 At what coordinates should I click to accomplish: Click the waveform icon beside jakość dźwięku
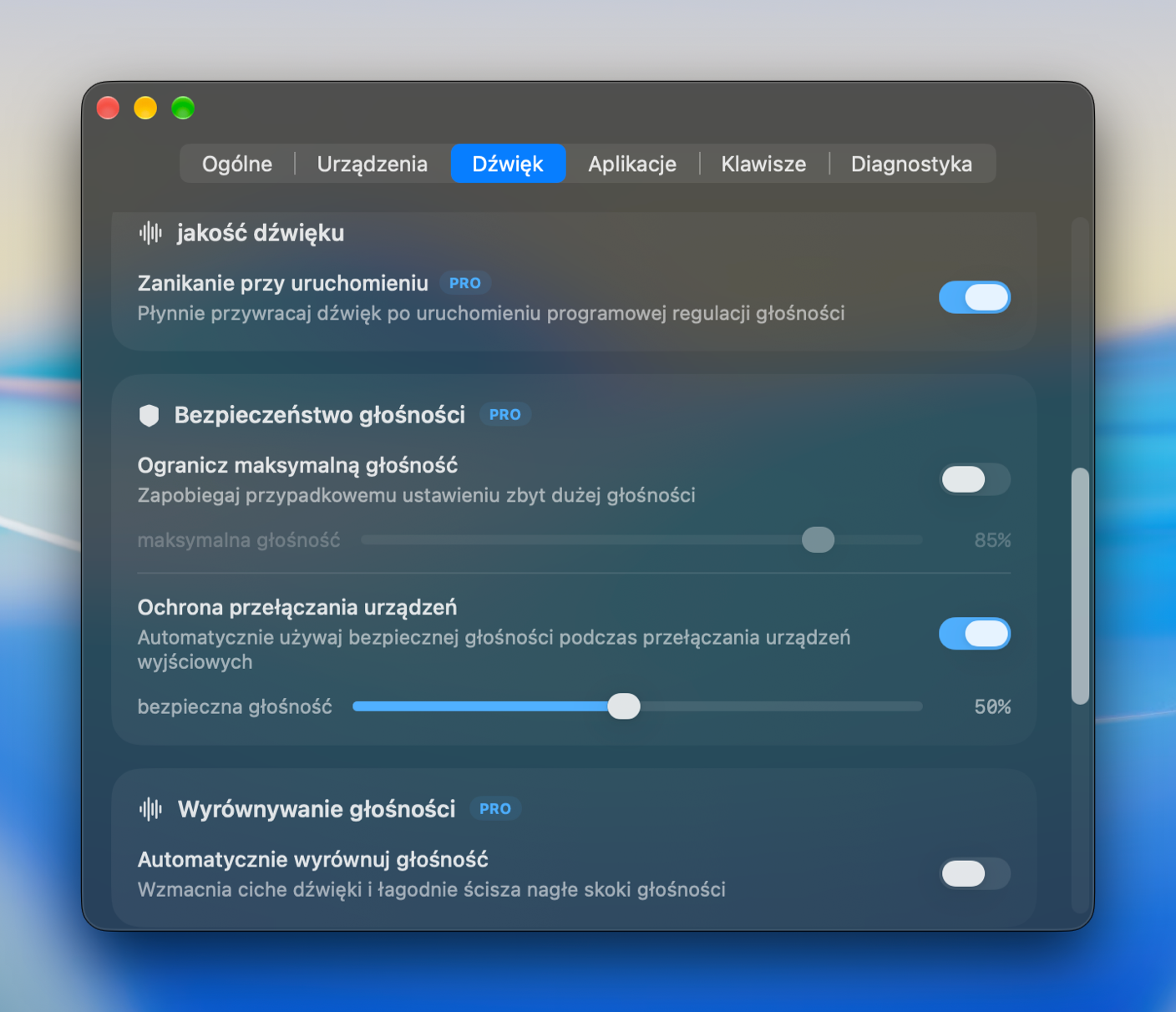point(150,233)
